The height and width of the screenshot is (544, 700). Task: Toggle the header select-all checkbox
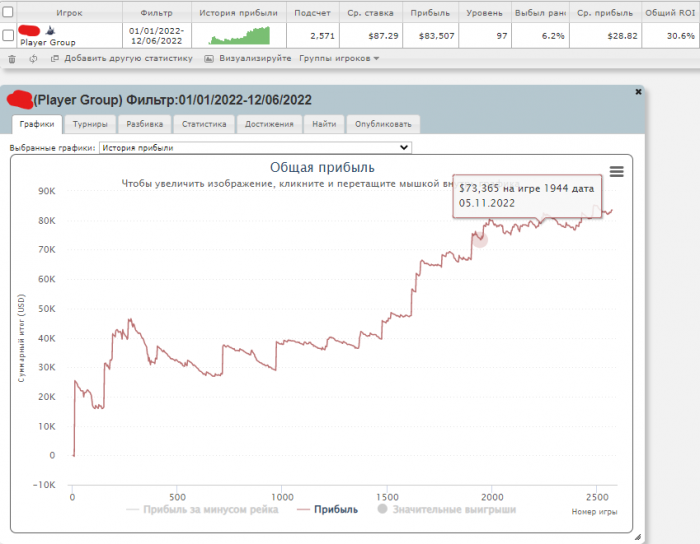[x=8, y=12]
